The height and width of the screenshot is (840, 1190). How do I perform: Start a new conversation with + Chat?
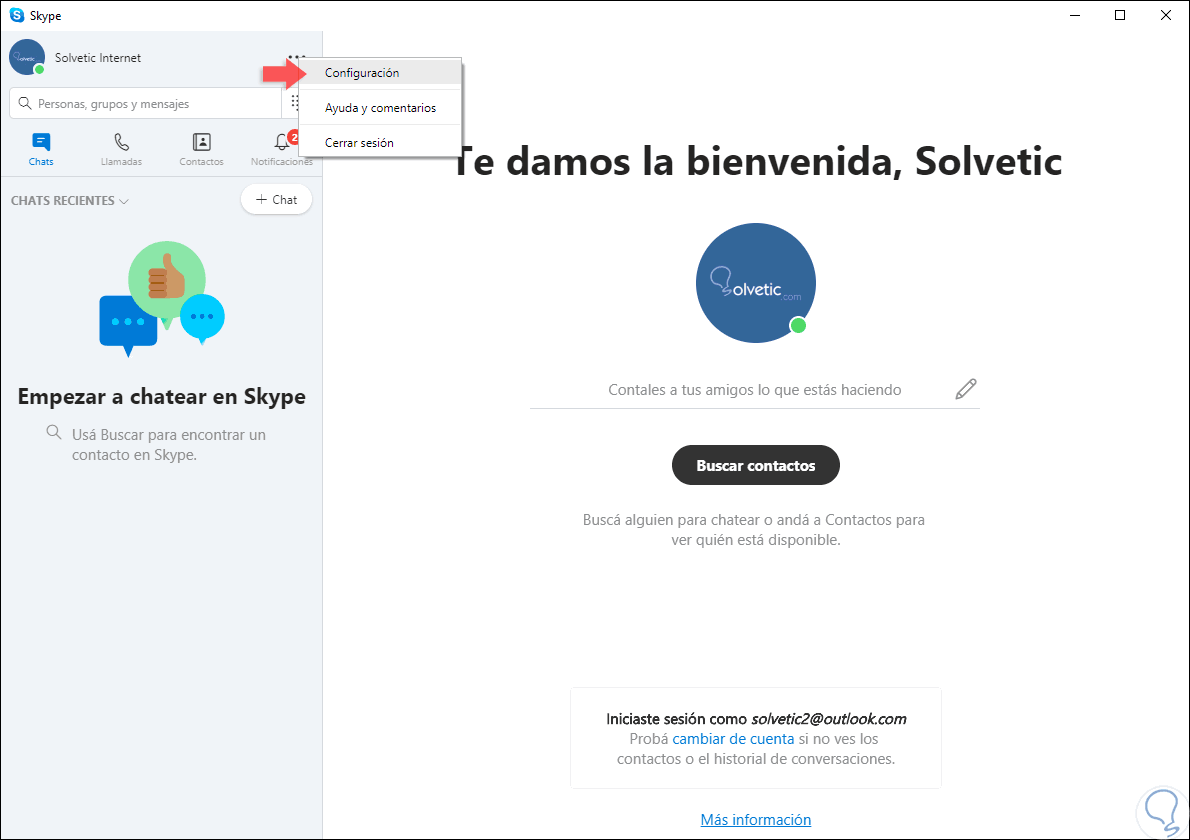pyautogui.click(x=276, y=200)
